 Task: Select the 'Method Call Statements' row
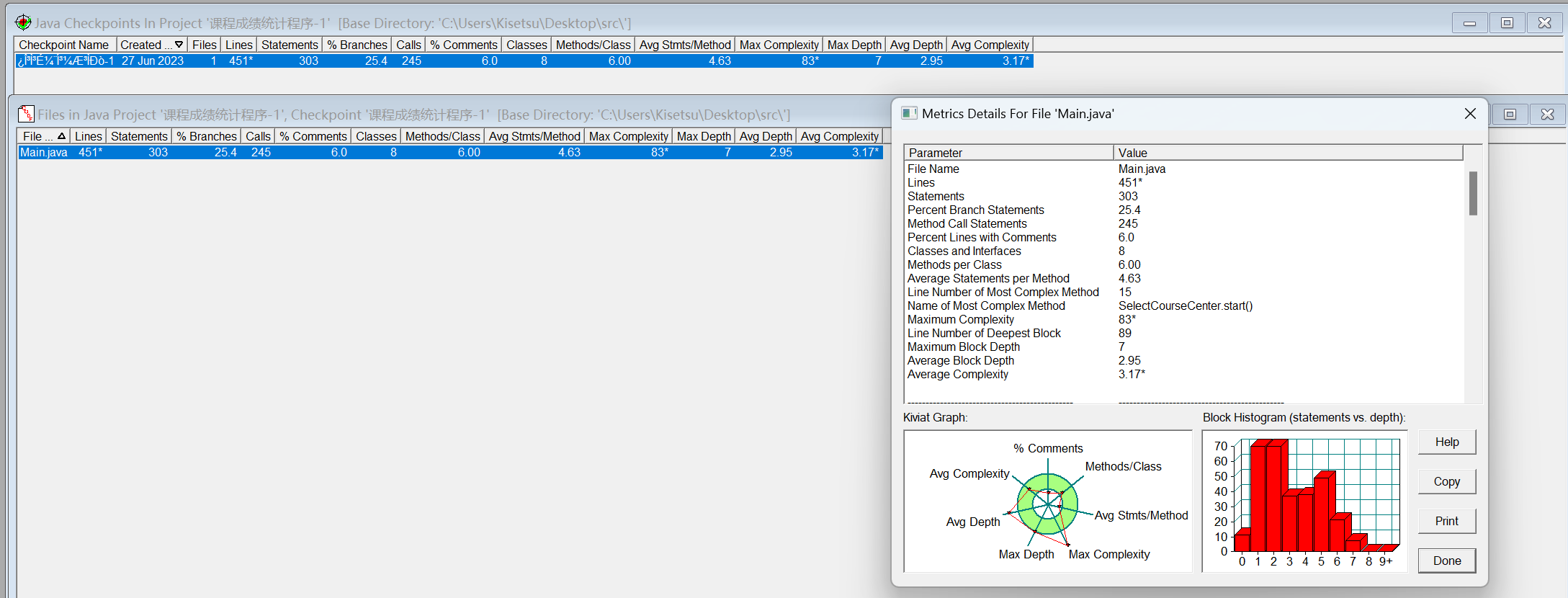(1184, 223)
